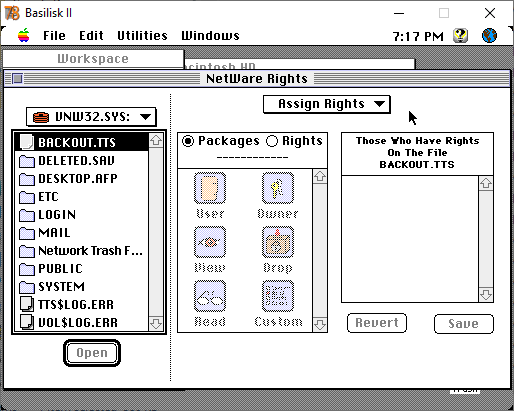Viewport: 514px width, 411px height.
Task: Bring the Workspace window to front
Action: [x=93, y=59]
